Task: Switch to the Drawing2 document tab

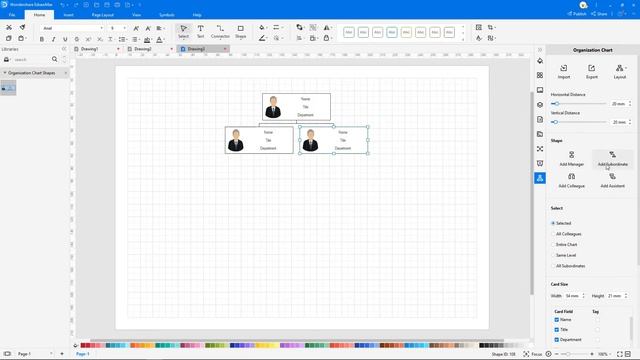Action: [x=143, y=49]
